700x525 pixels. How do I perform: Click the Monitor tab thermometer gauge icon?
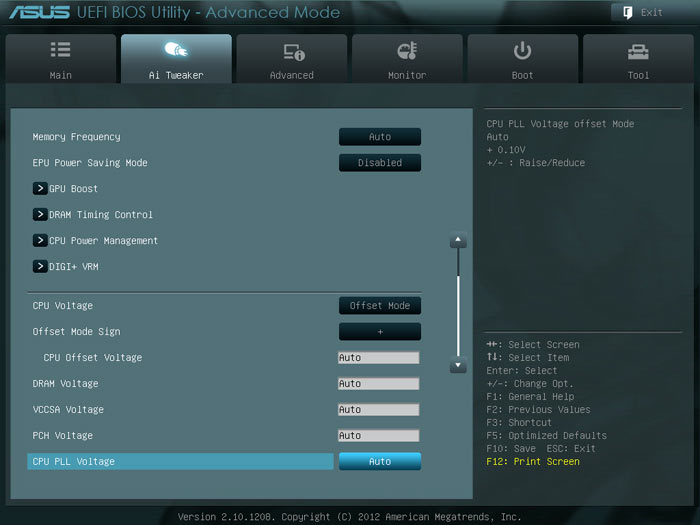tap(407, 51)
